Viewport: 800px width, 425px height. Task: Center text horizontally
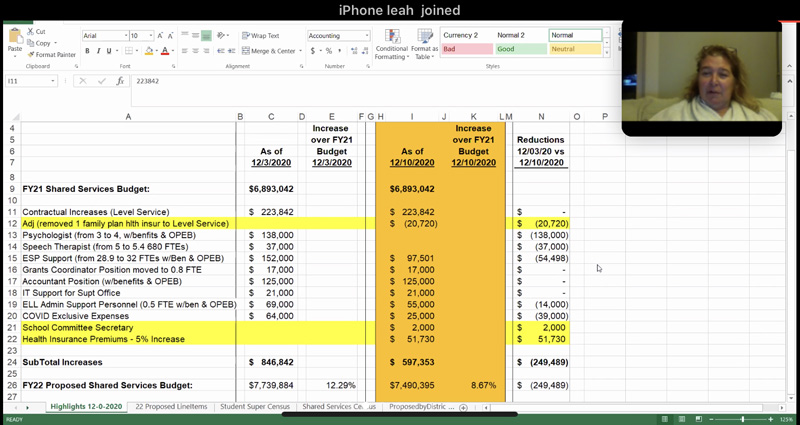[x=195, y=51]
